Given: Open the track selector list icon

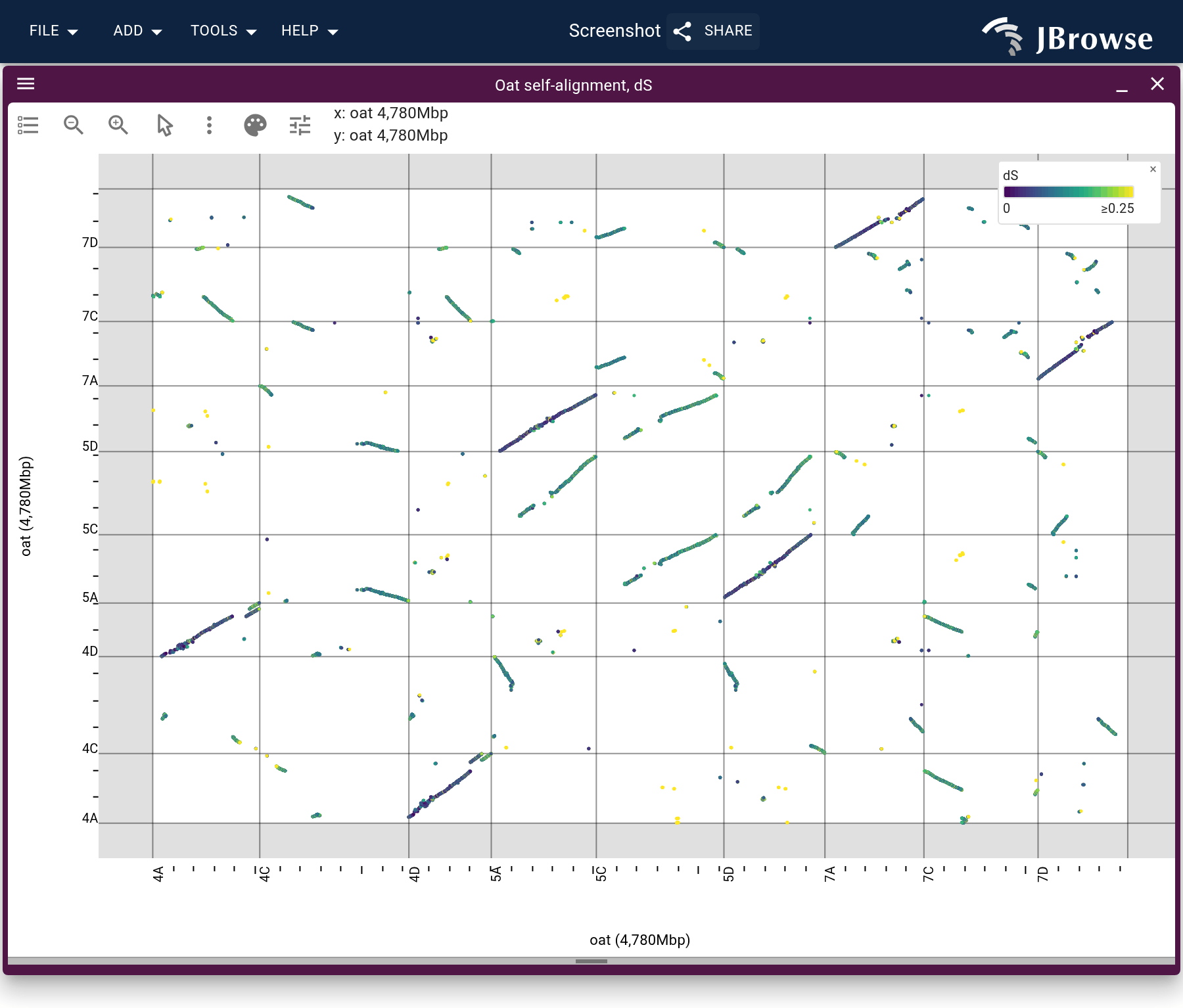Looking at the screenshot, I should (28, 125).
